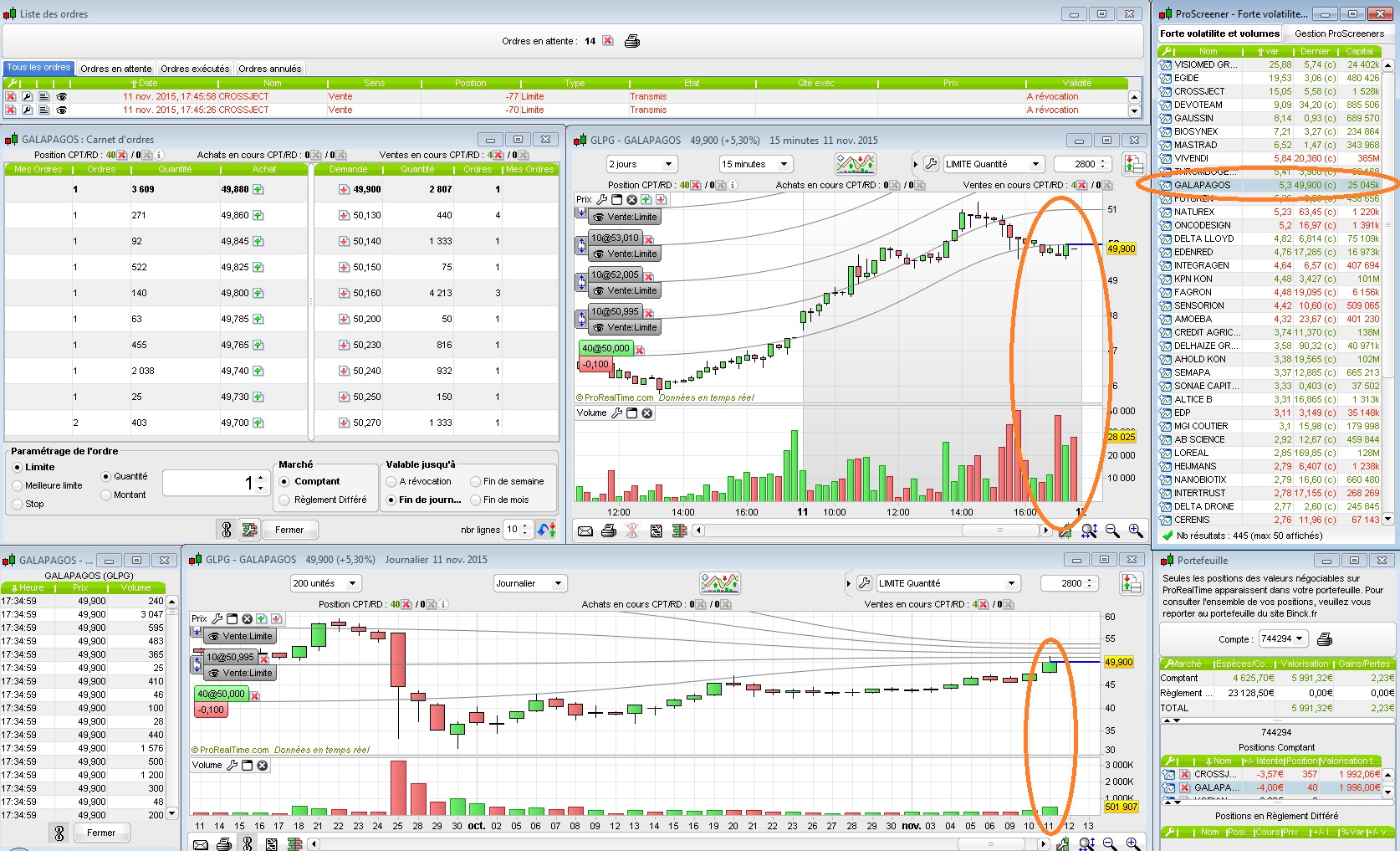
Task: Close the Prix panel in 15 minutes chart
Action: pyautogui.click(x=632, y=199)
